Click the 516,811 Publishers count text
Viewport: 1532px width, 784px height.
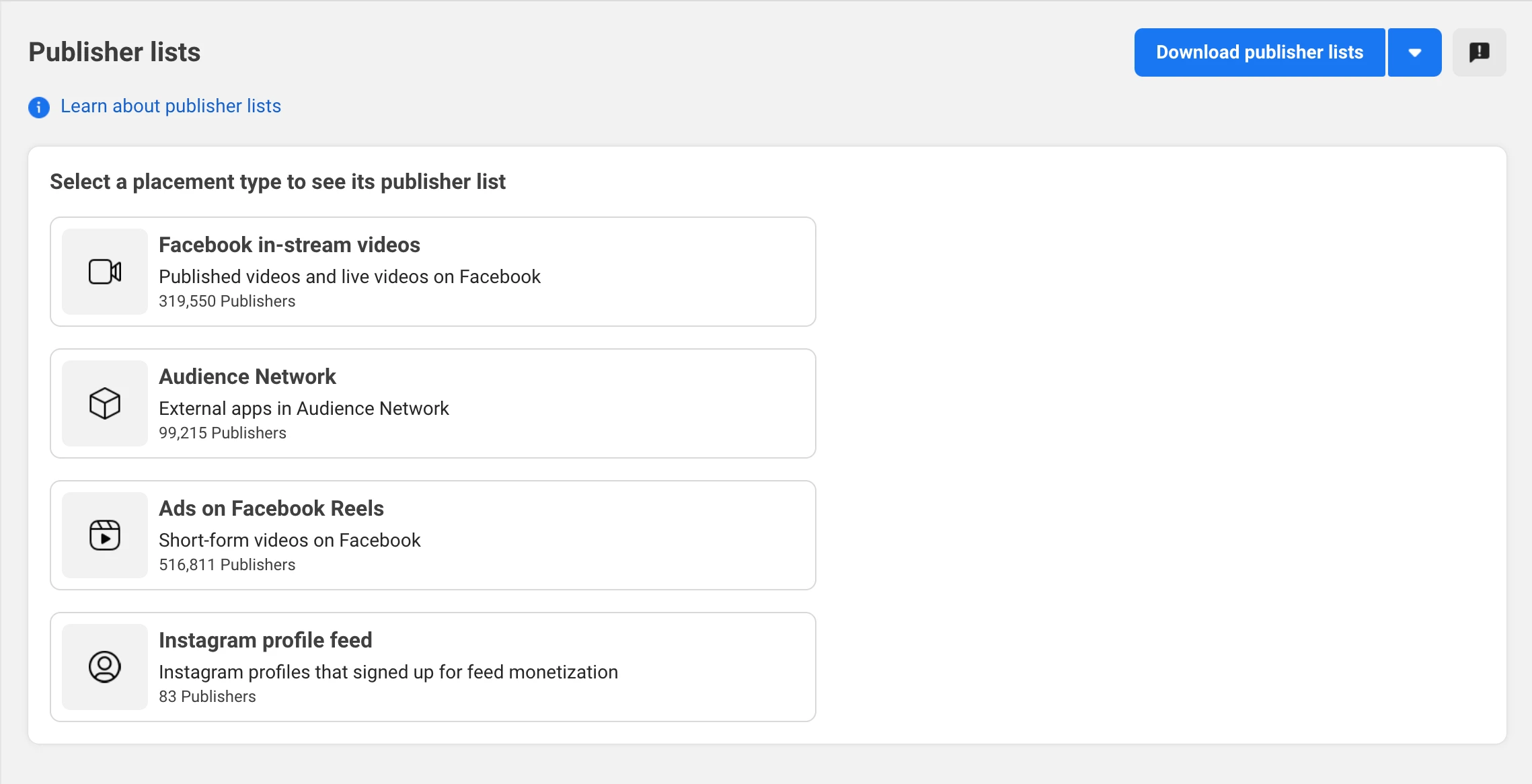[x=227, y=565]
